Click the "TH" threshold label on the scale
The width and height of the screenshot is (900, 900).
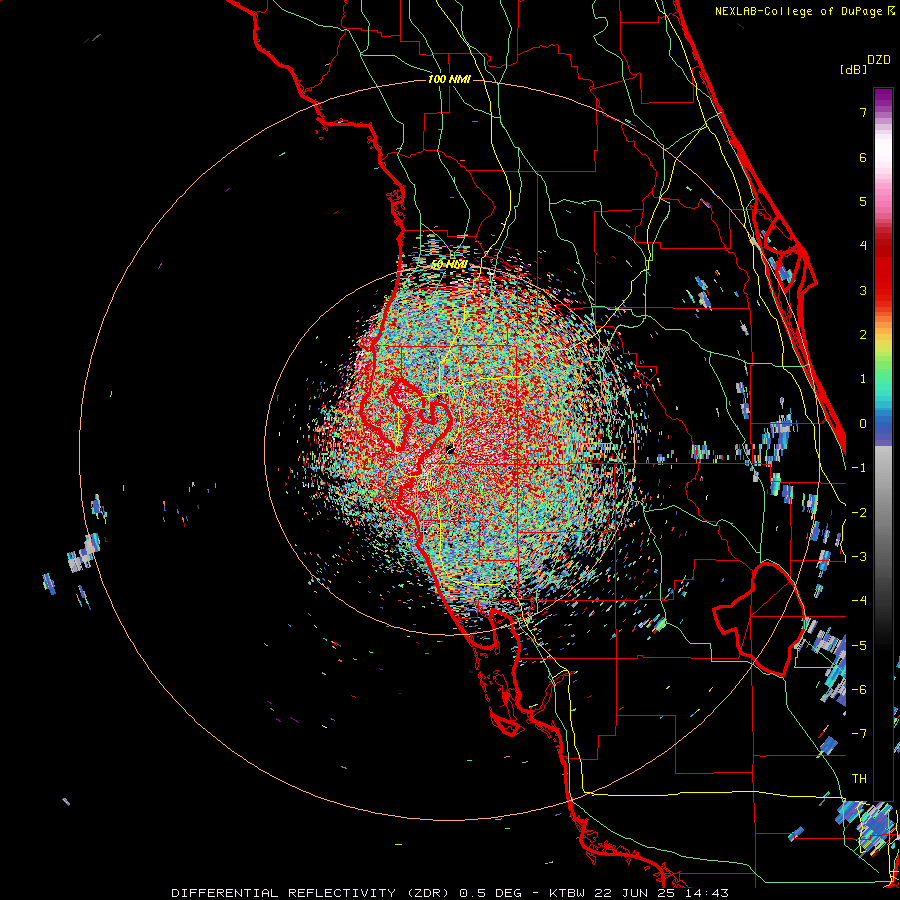[859, 779]
